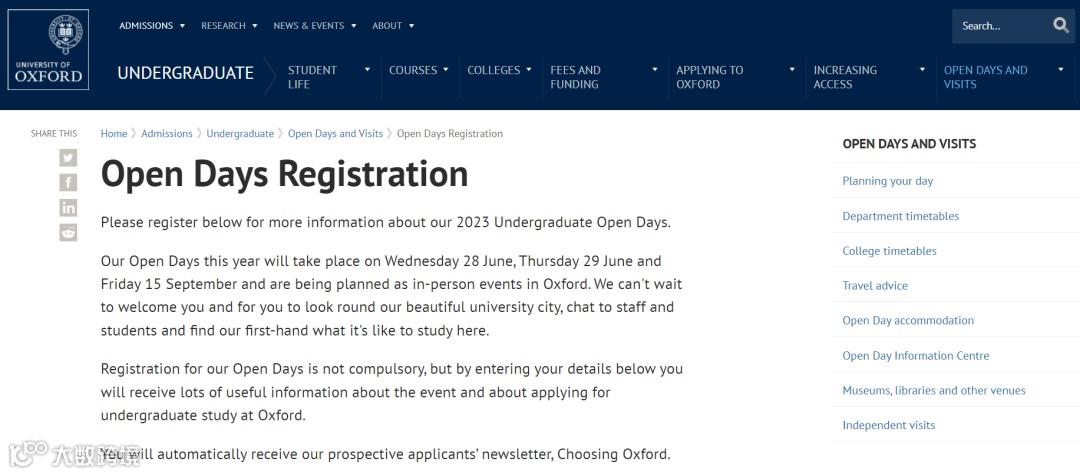Open Independent visits sidebar link

pyautogui.click(x=889, y=425)
